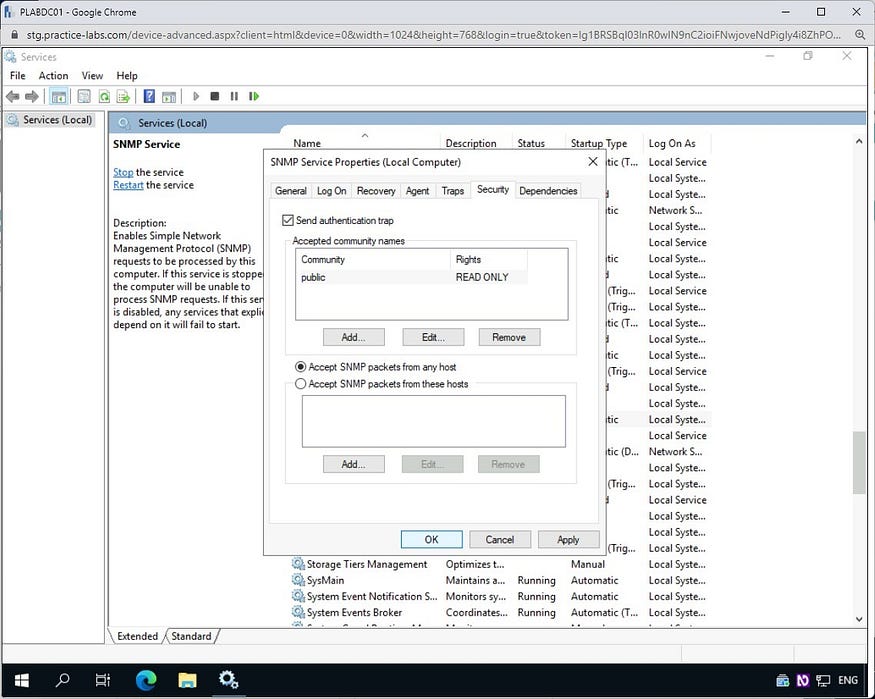Sort by Log On As column header
This screenshot has height=699, width=875.
point(677,143)
